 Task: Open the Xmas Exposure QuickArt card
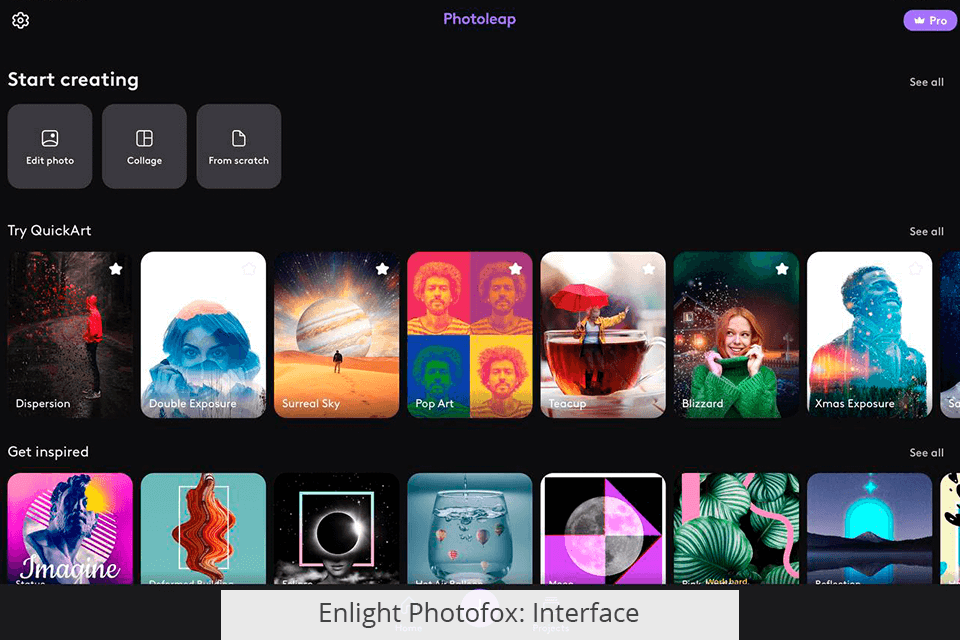point(869,335)
